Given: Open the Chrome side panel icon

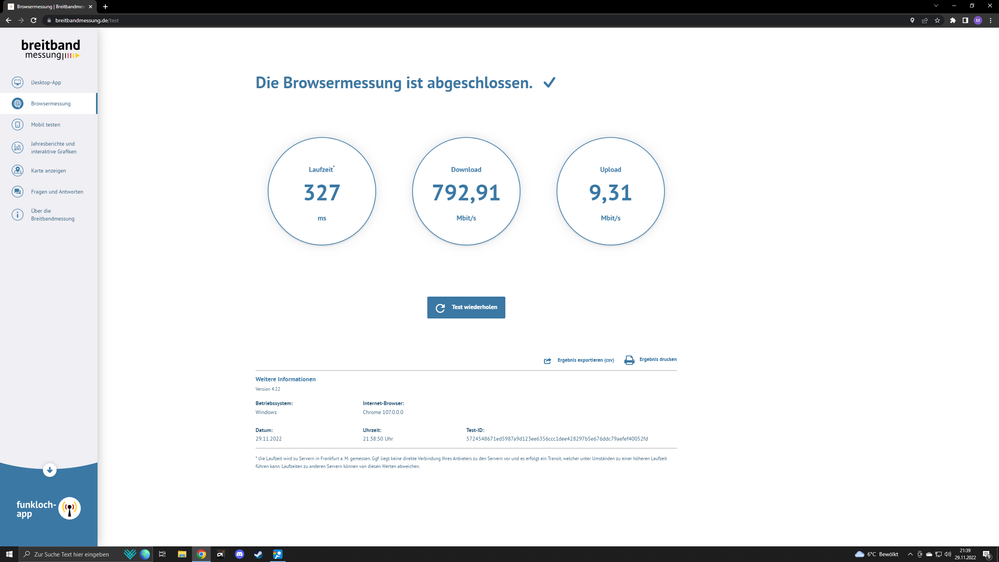Looking at the screenshot, I should [965, 20].
